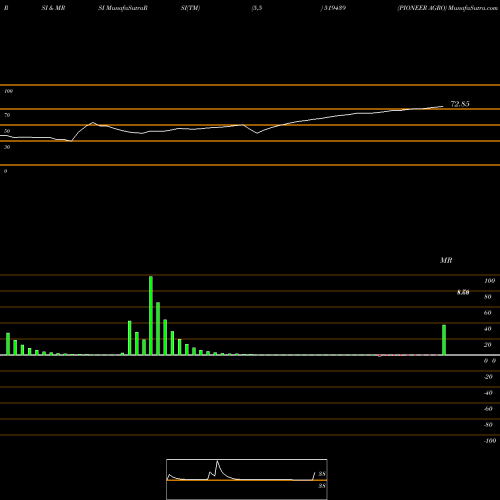Click the 80 label on the MR axis
This screenshot has height=500, width=500.
click(x=488, y=297)
